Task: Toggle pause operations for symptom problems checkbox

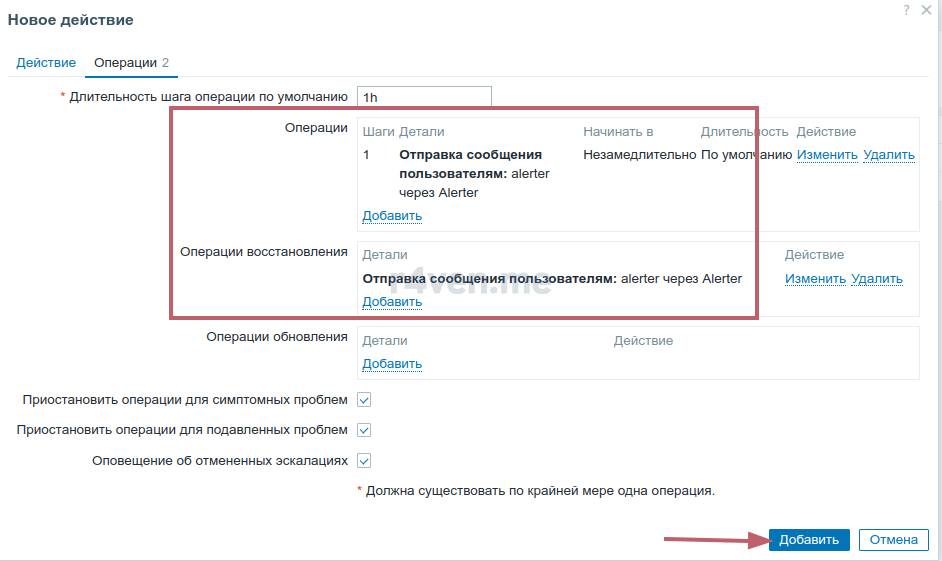Action: click(x=364, y=400)
